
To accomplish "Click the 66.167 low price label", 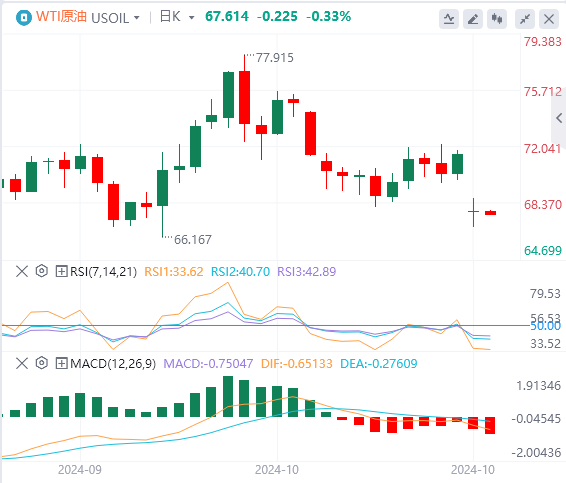I will 193,239.
